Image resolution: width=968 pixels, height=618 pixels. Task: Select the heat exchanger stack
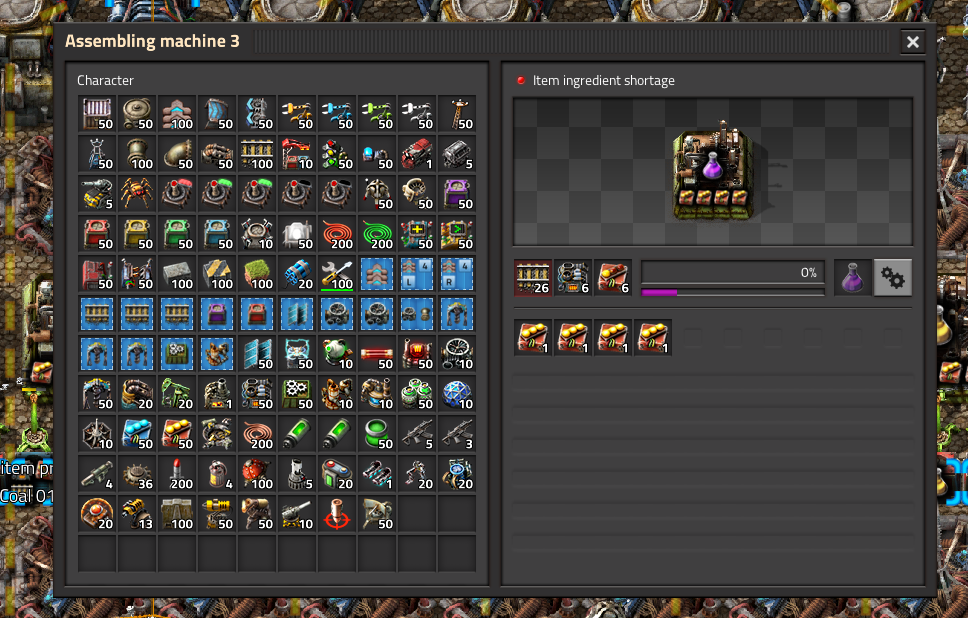click(x=417, y=354)
